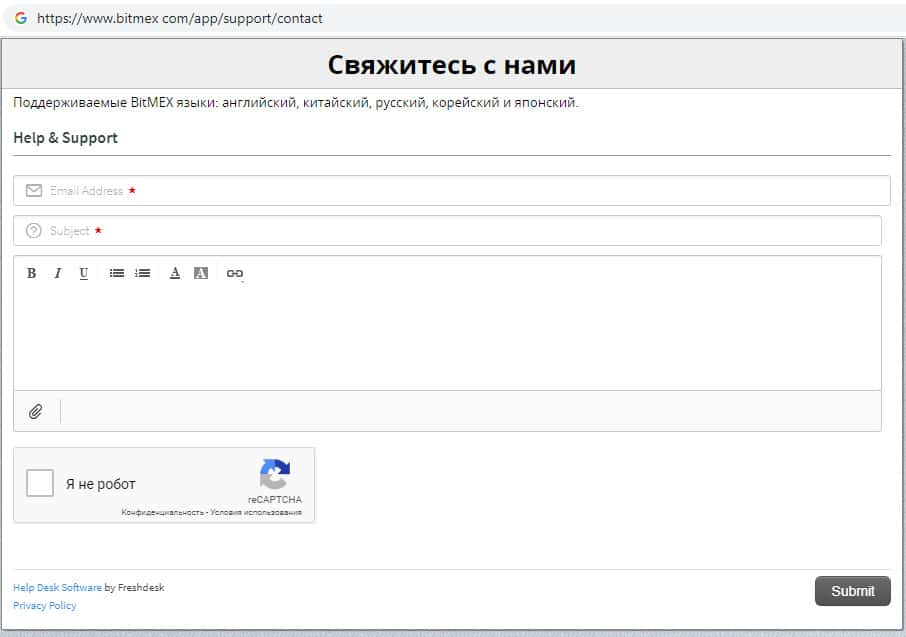Apply underline formatting to text
The image size is (906, 637).
(x=83, y=273)
